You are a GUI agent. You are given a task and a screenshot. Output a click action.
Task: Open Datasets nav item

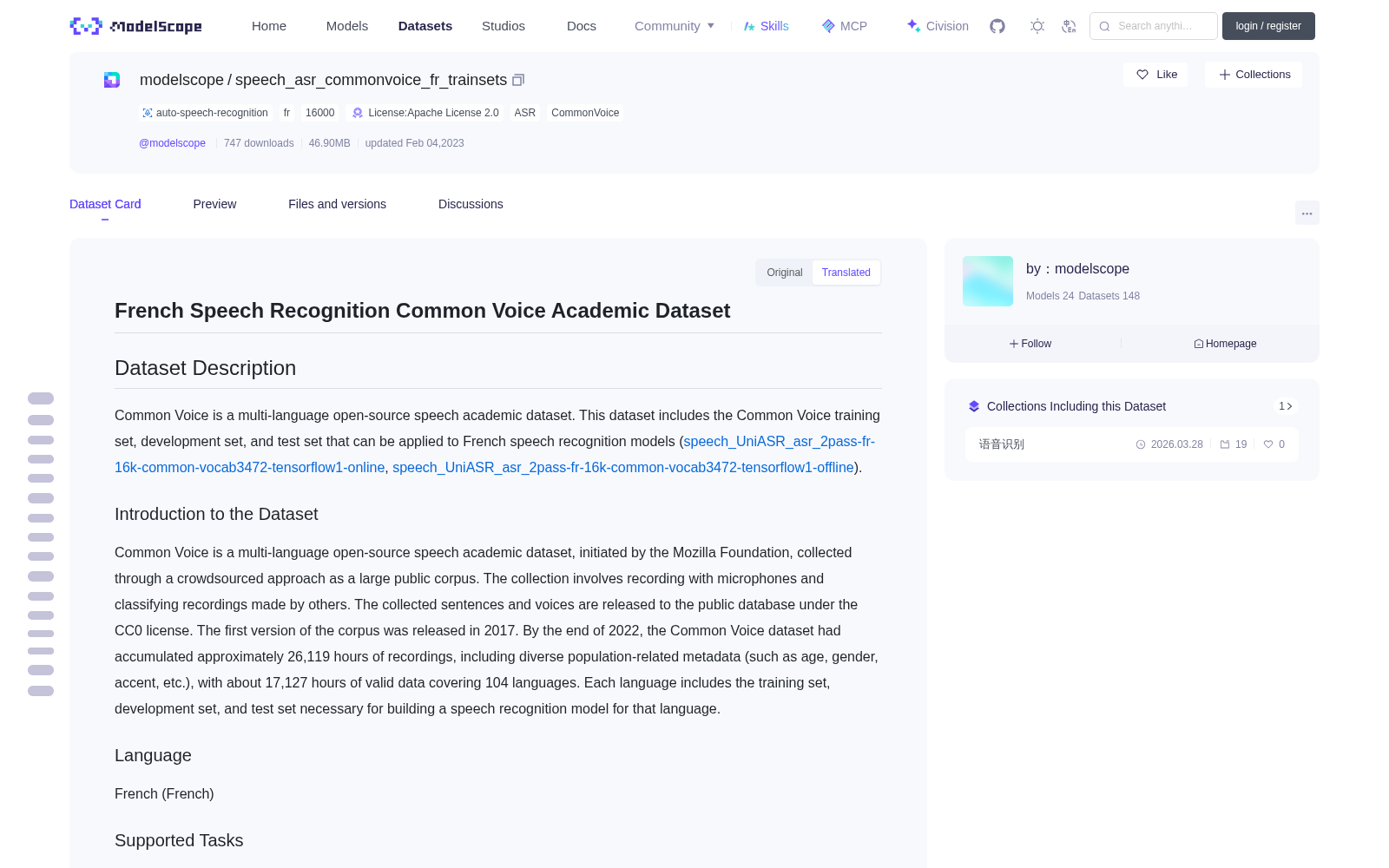[x=425, y=26]
